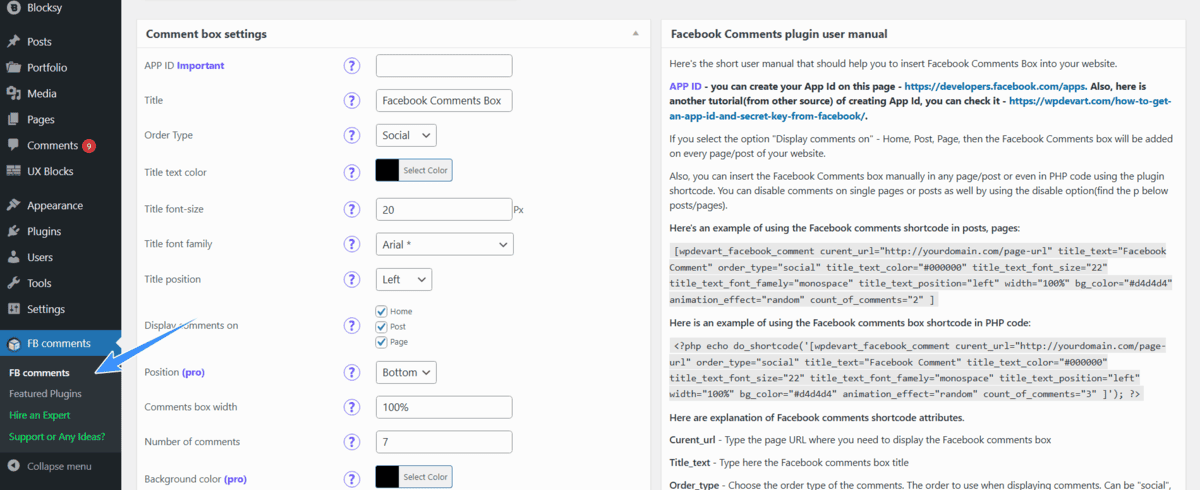
Task: Click the Media icon in sidebar
Action: tap(13, 94)
